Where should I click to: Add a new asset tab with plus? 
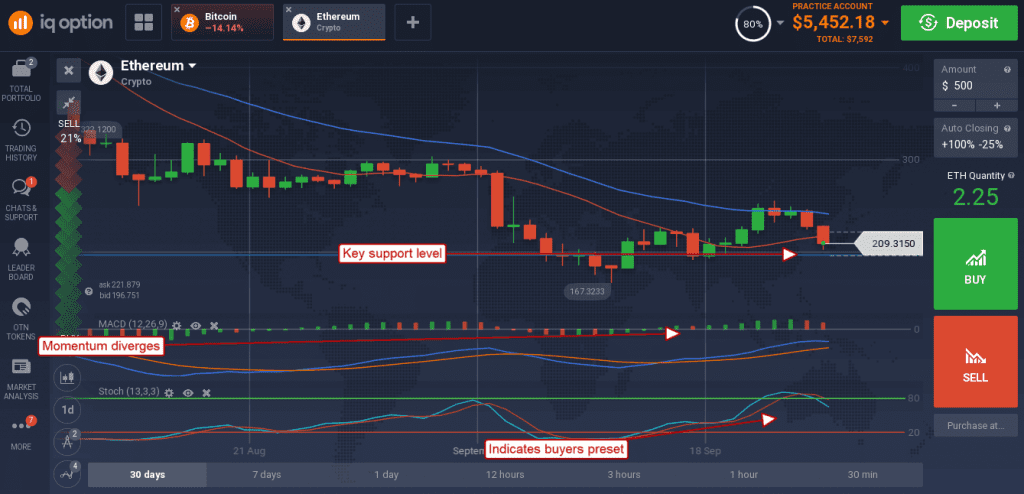pyautogui.click(x=413, y=22)
